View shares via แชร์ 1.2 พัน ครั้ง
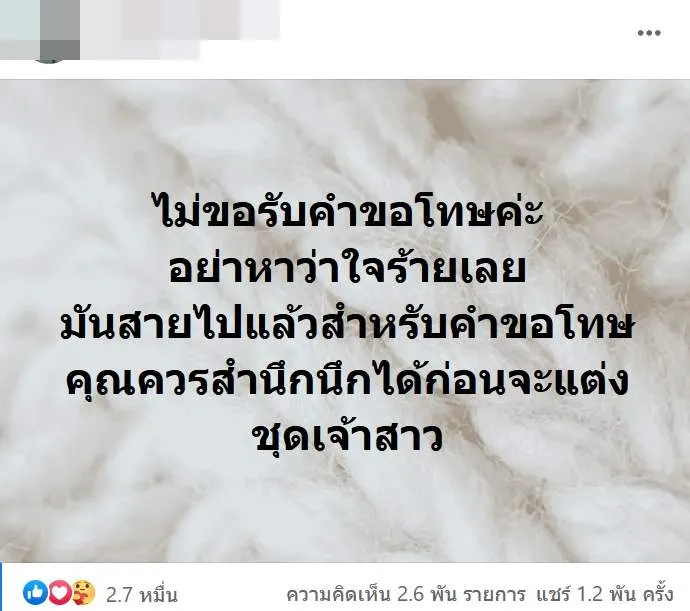690x611 pixels. pyautogui.click(x=605, y=595)
